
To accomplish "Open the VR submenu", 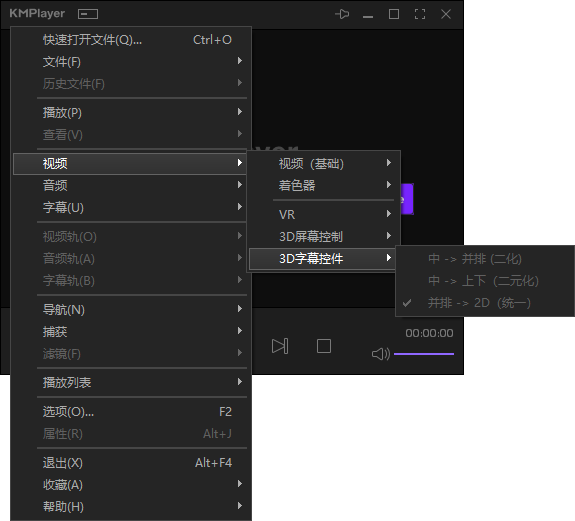I will coord(323,214).
